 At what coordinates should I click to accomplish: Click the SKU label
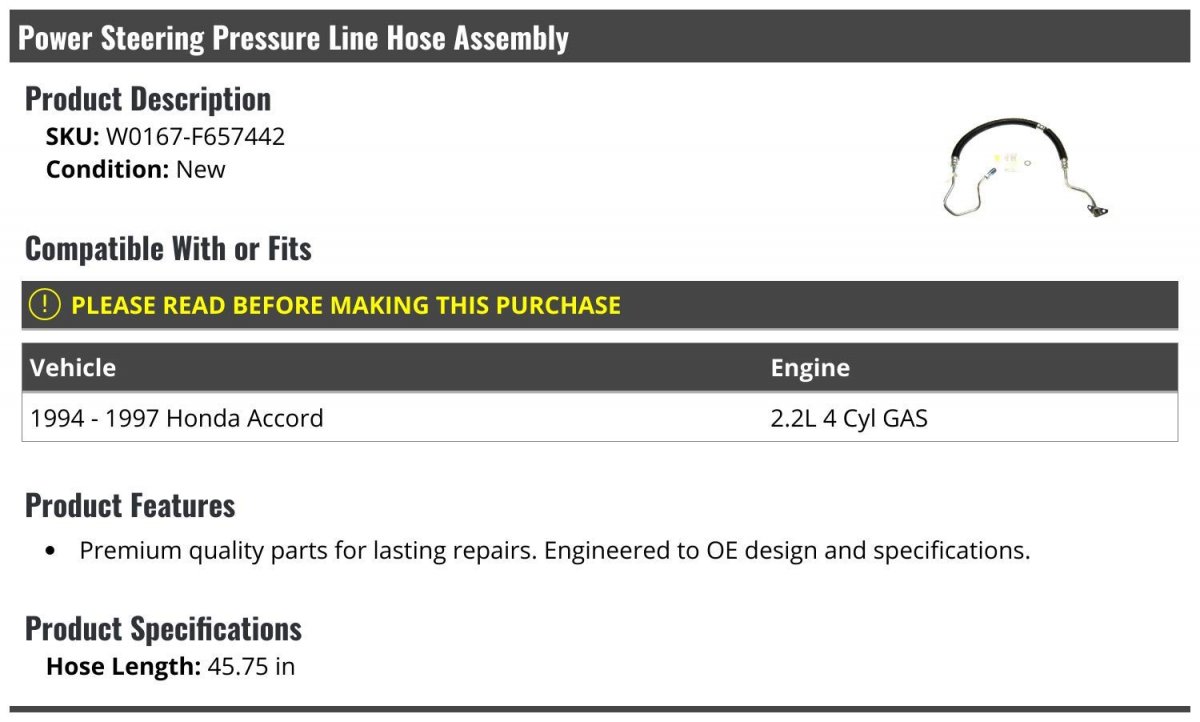tap(72, 137)
